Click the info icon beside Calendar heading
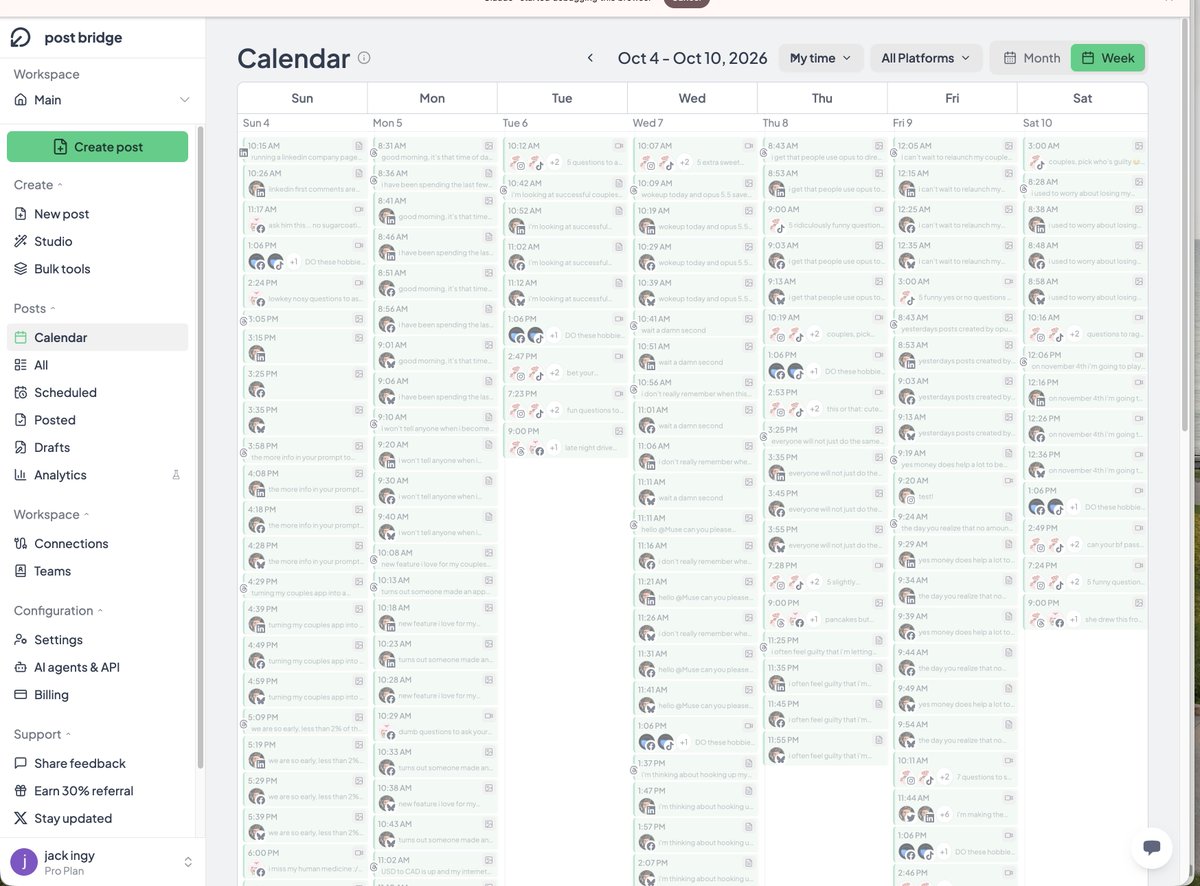 364,58
